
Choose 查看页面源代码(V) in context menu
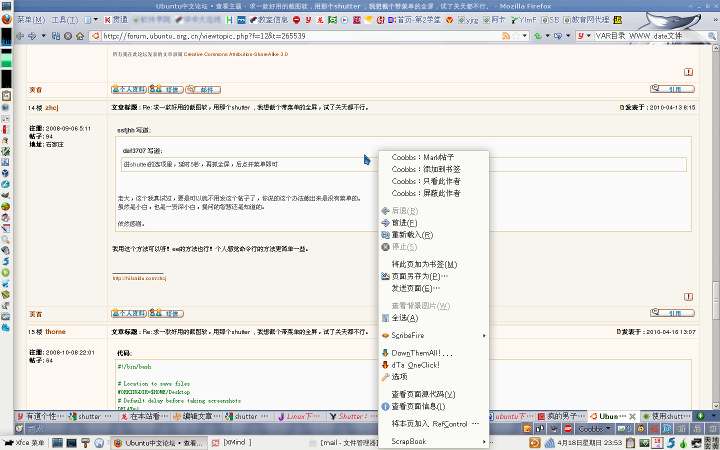[x=433, y=394]
